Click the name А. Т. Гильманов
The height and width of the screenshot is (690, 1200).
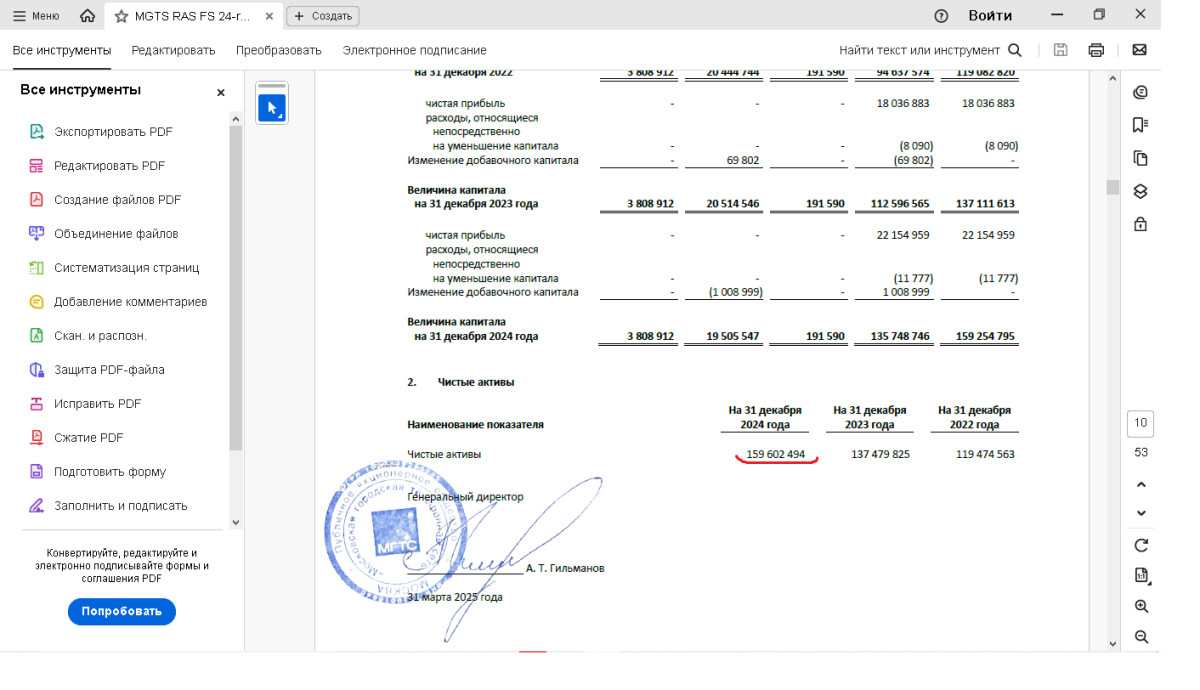tap(565, 568)
